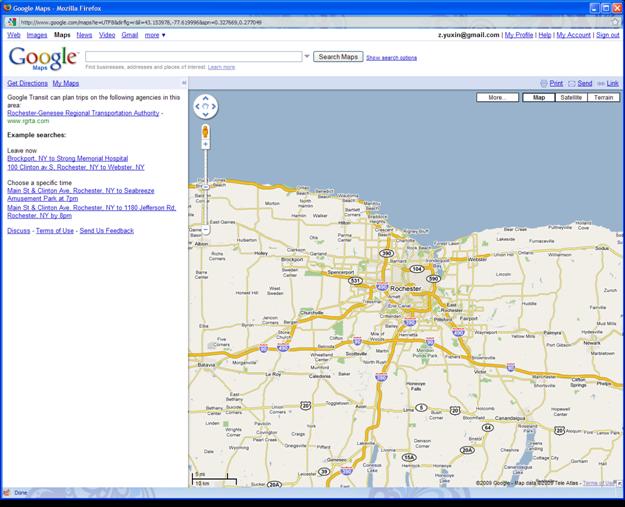The image size is (625, 507).
Task: Click the Discuss link
Action: [18, 231]
